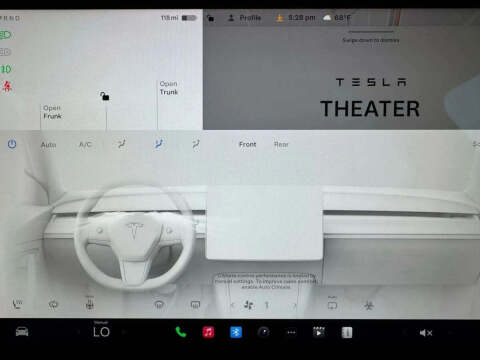Open the three-dots app launcher
This screenshot has width=480, height=360.
[x=291, y=332]
